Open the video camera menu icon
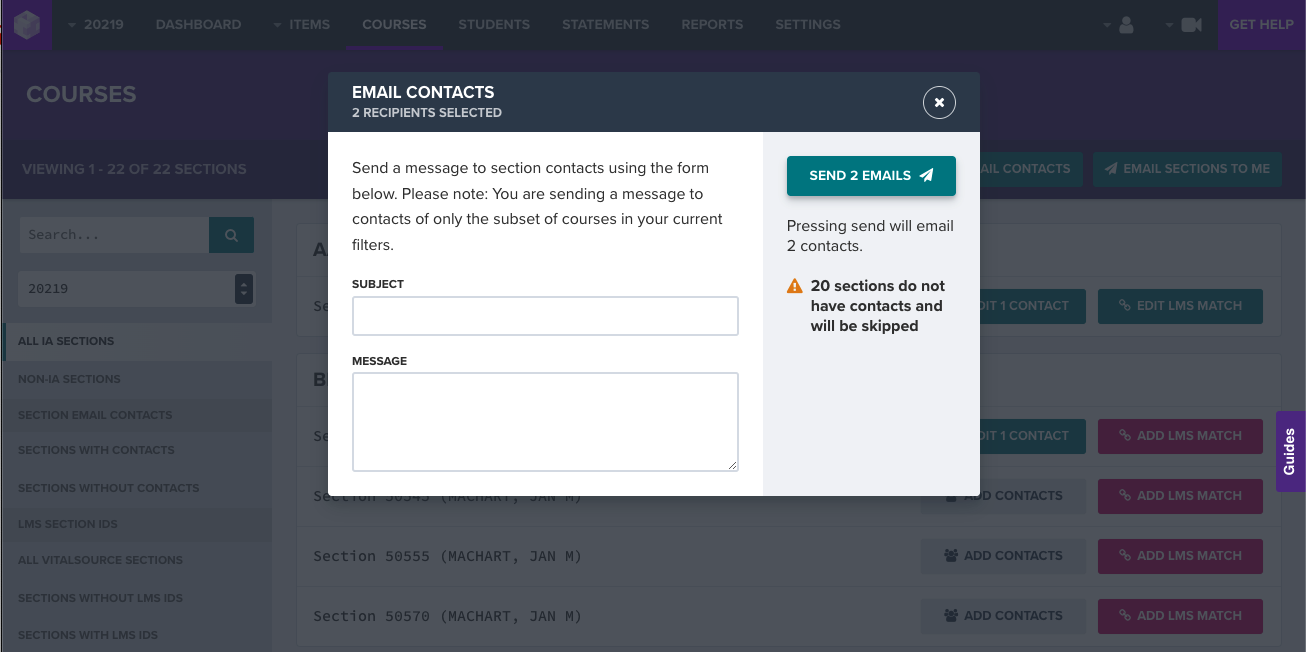This screenshot has height=652, width=1306. pos(1191,25)
